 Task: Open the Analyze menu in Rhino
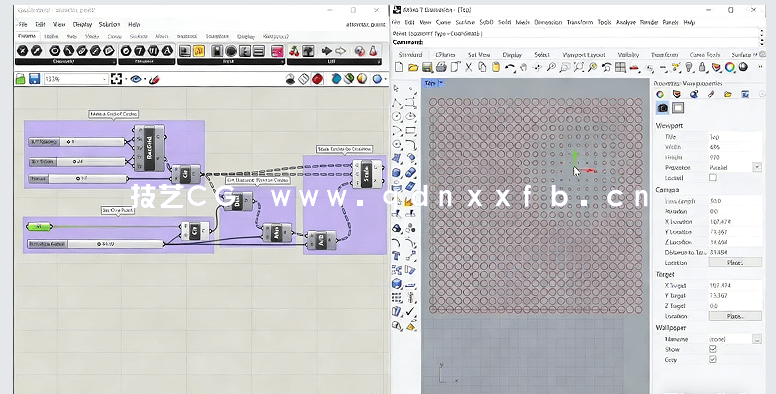point(626,22)
